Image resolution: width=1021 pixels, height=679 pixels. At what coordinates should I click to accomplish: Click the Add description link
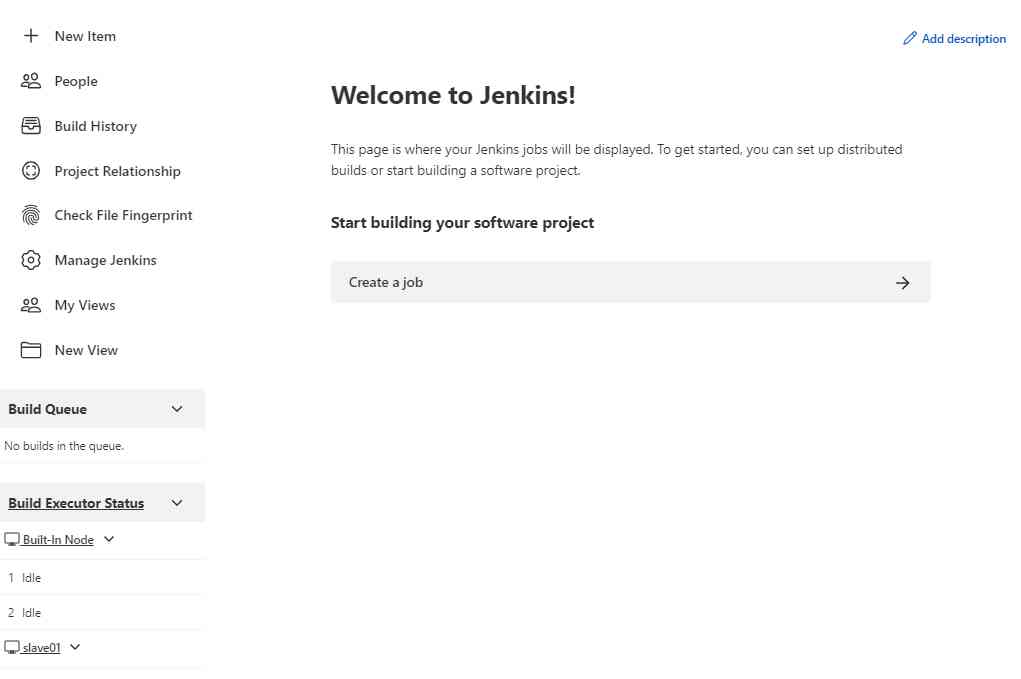point(963,38)
